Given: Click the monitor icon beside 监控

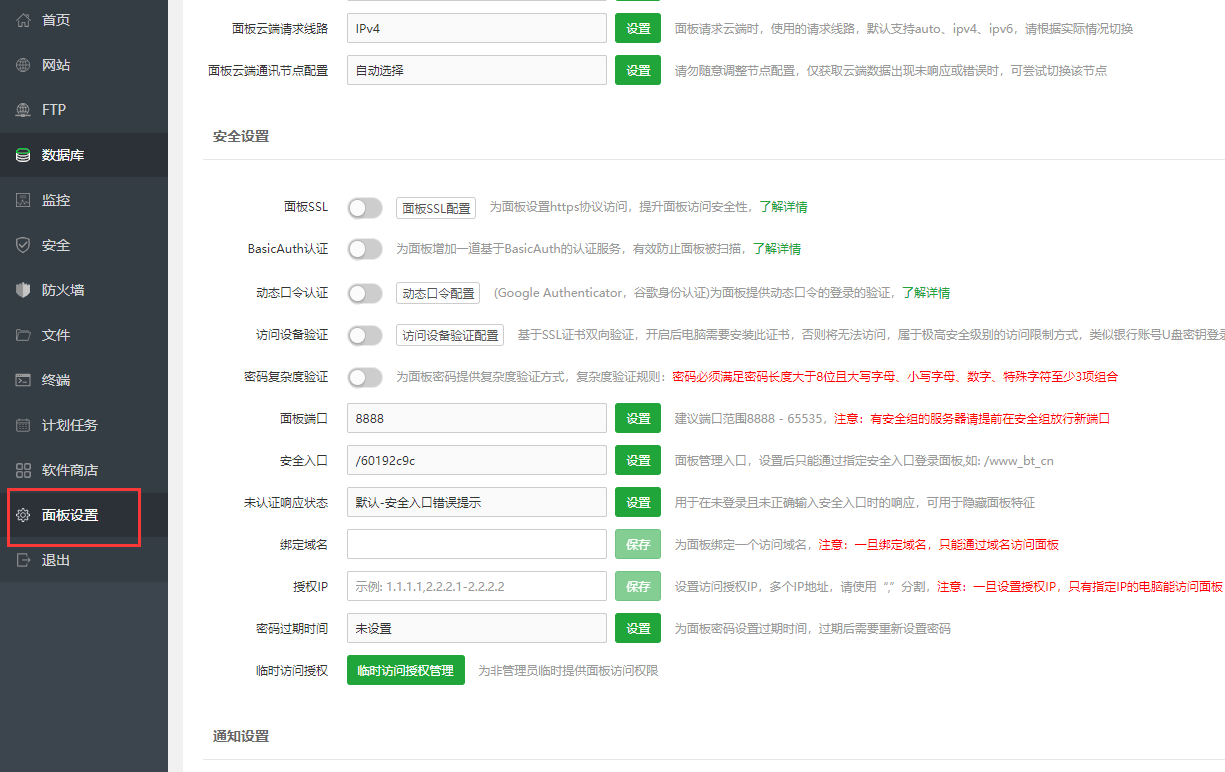Looking at the screenshot, I should click(x=23, y=200).
